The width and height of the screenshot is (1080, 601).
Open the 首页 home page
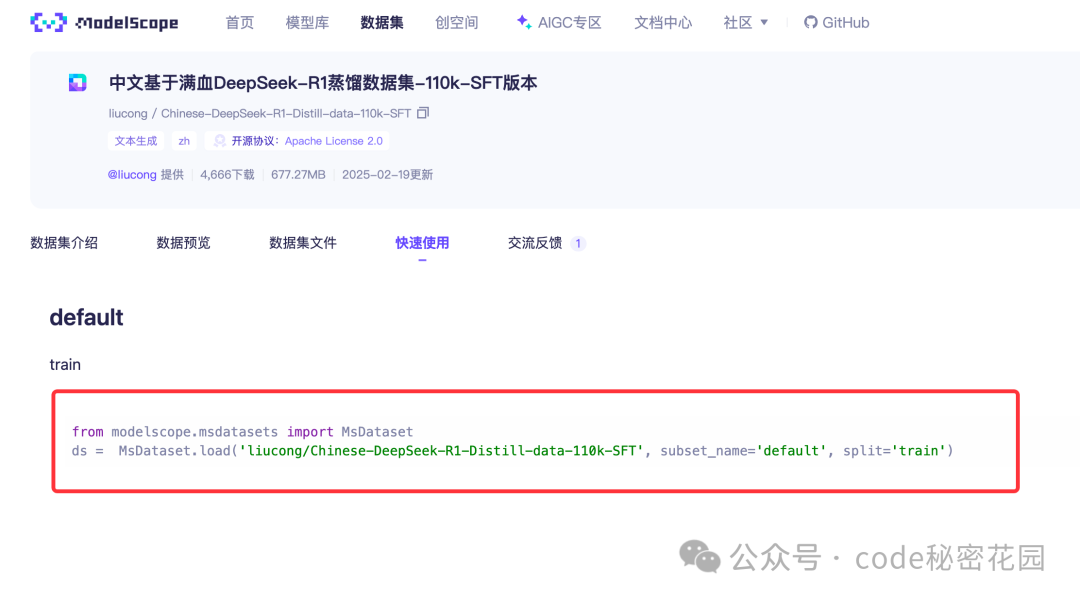tap(240, 23)
